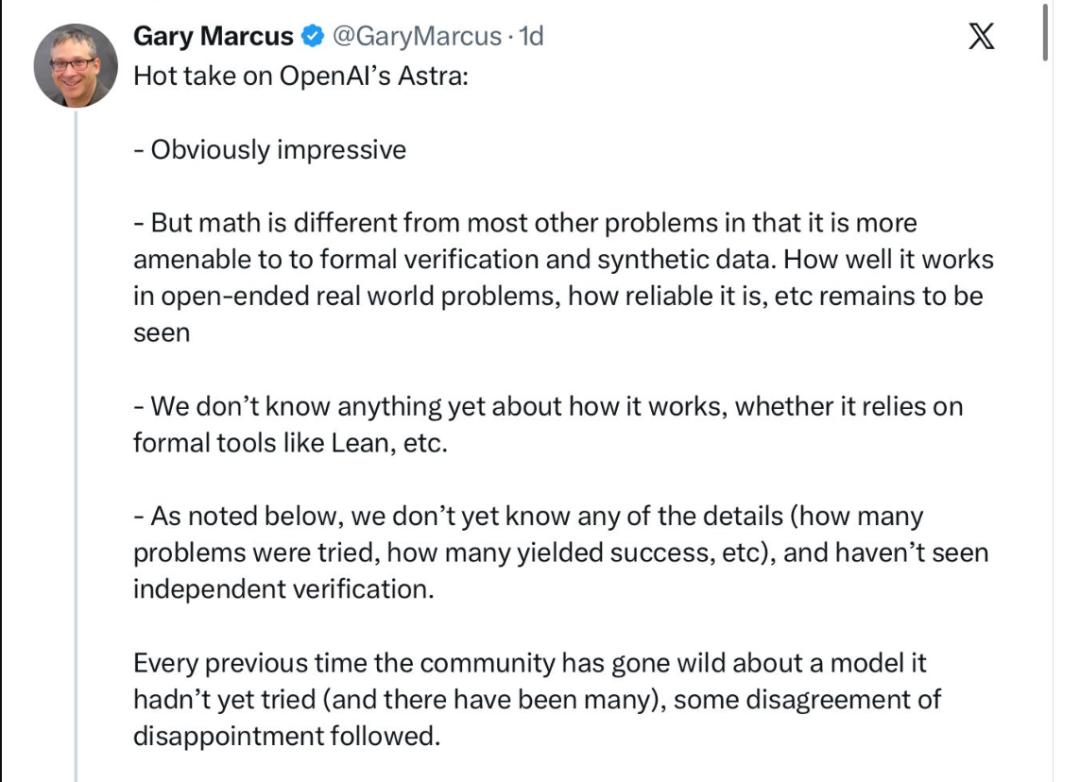Select the "- Obviously impressive" bullet line
The image size is (1080, 782).
(x=270, y=150)
